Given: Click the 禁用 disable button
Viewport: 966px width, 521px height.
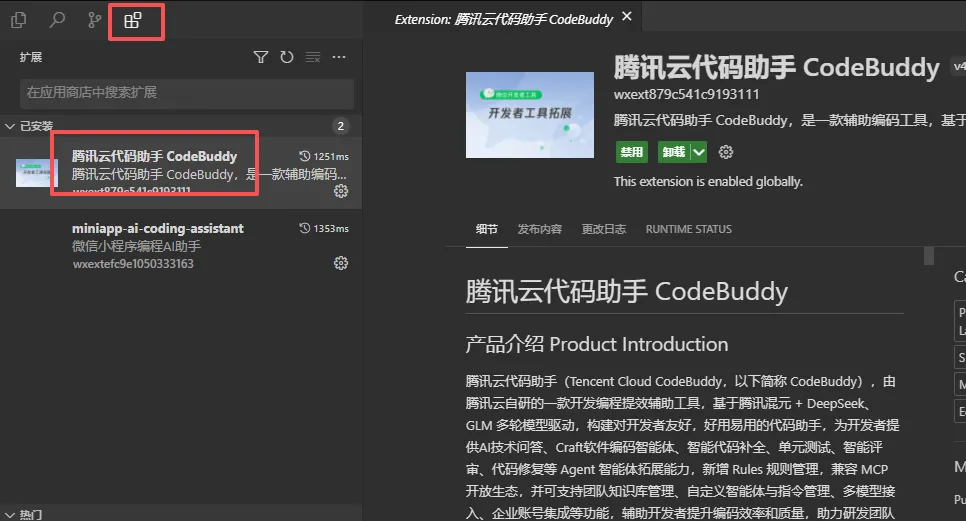Looking at the screenshot, I should pos(631,152).
